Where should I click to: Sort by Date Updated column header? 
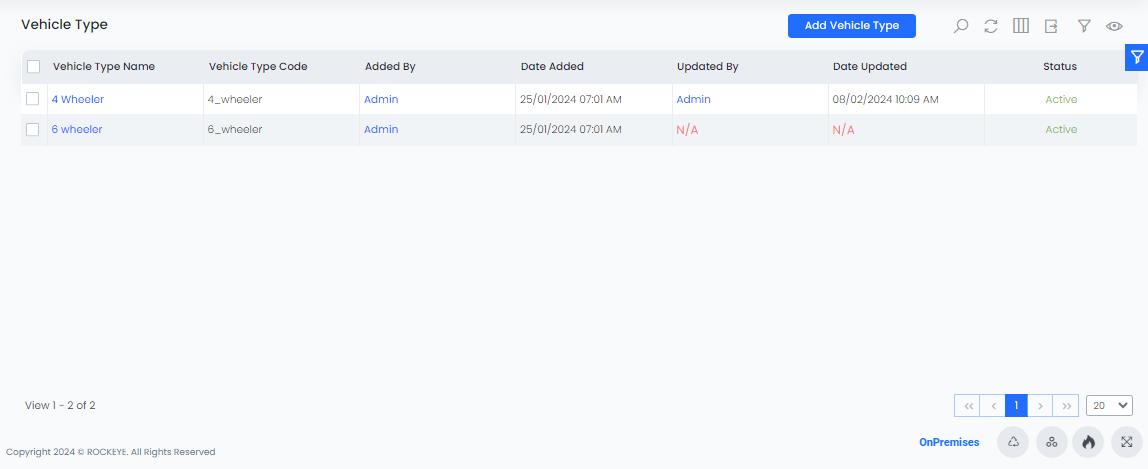click(870, 67)
